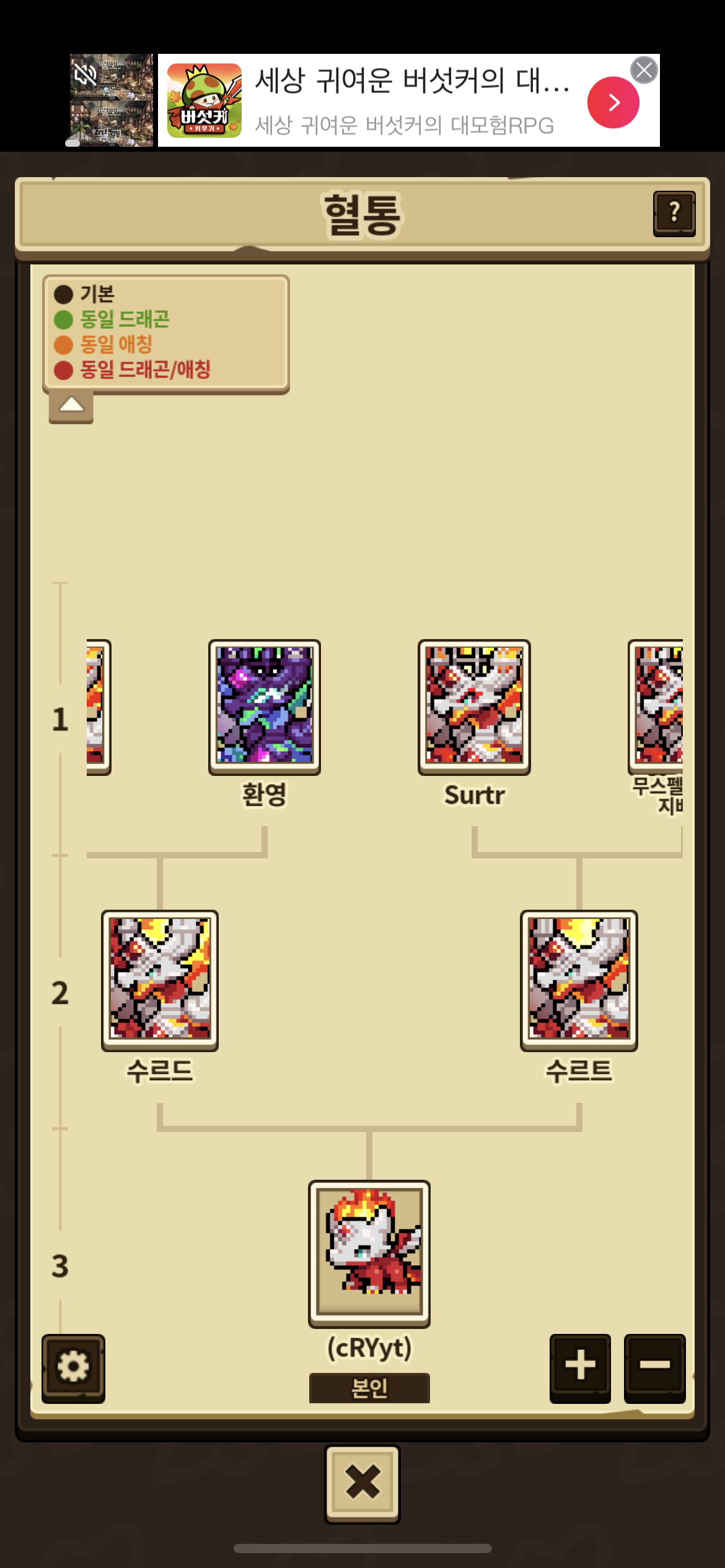The width and height of the screenshot is (725, 1568).
Task: Collapse the color legend panel
Action: [71, 406]
